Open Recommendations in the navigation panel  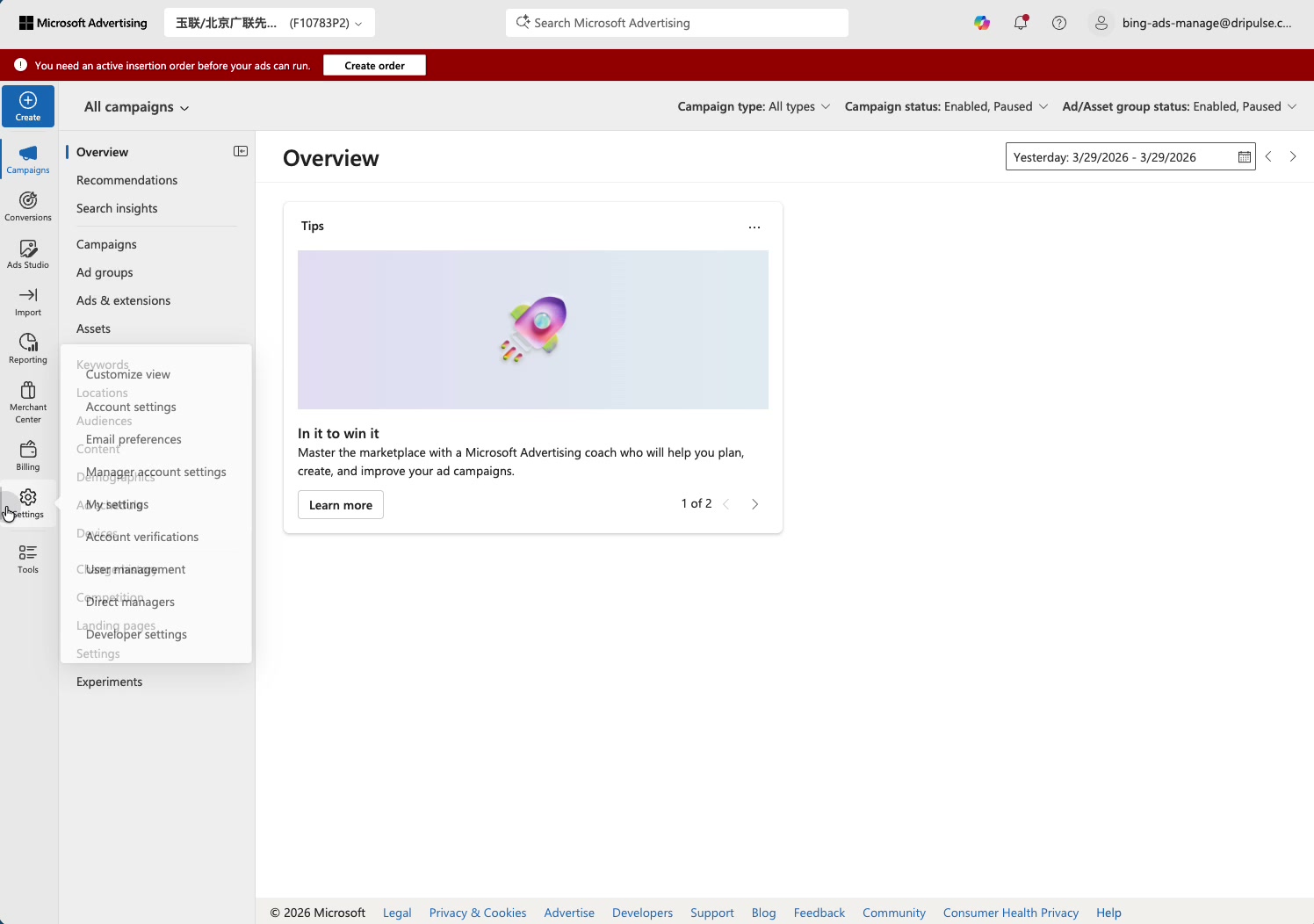(126, 180)
